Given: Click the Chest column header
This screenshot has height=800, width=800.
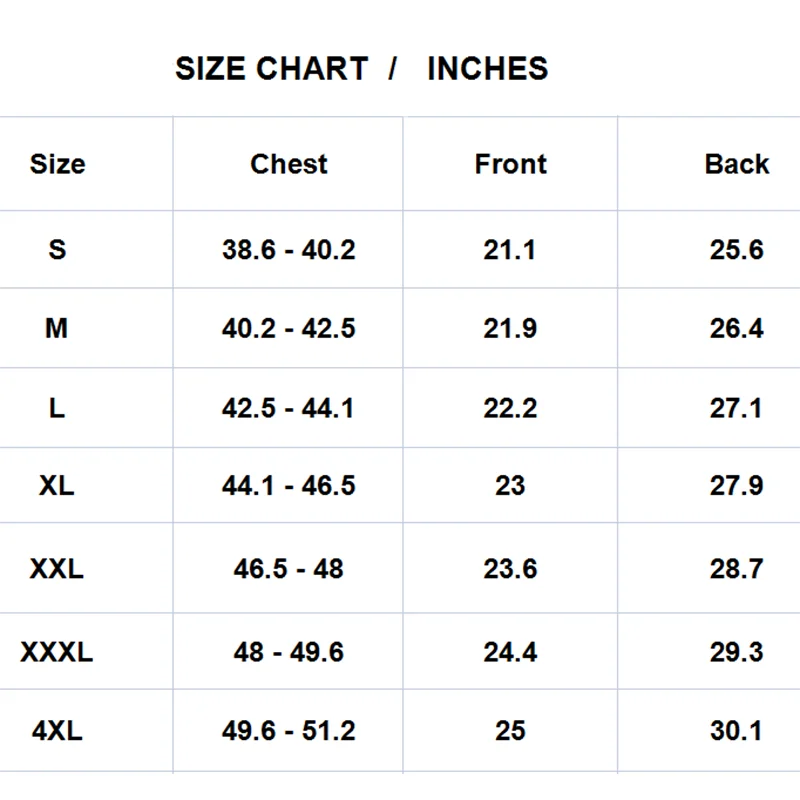Looking at the screenshot, I should click(289, 164).
